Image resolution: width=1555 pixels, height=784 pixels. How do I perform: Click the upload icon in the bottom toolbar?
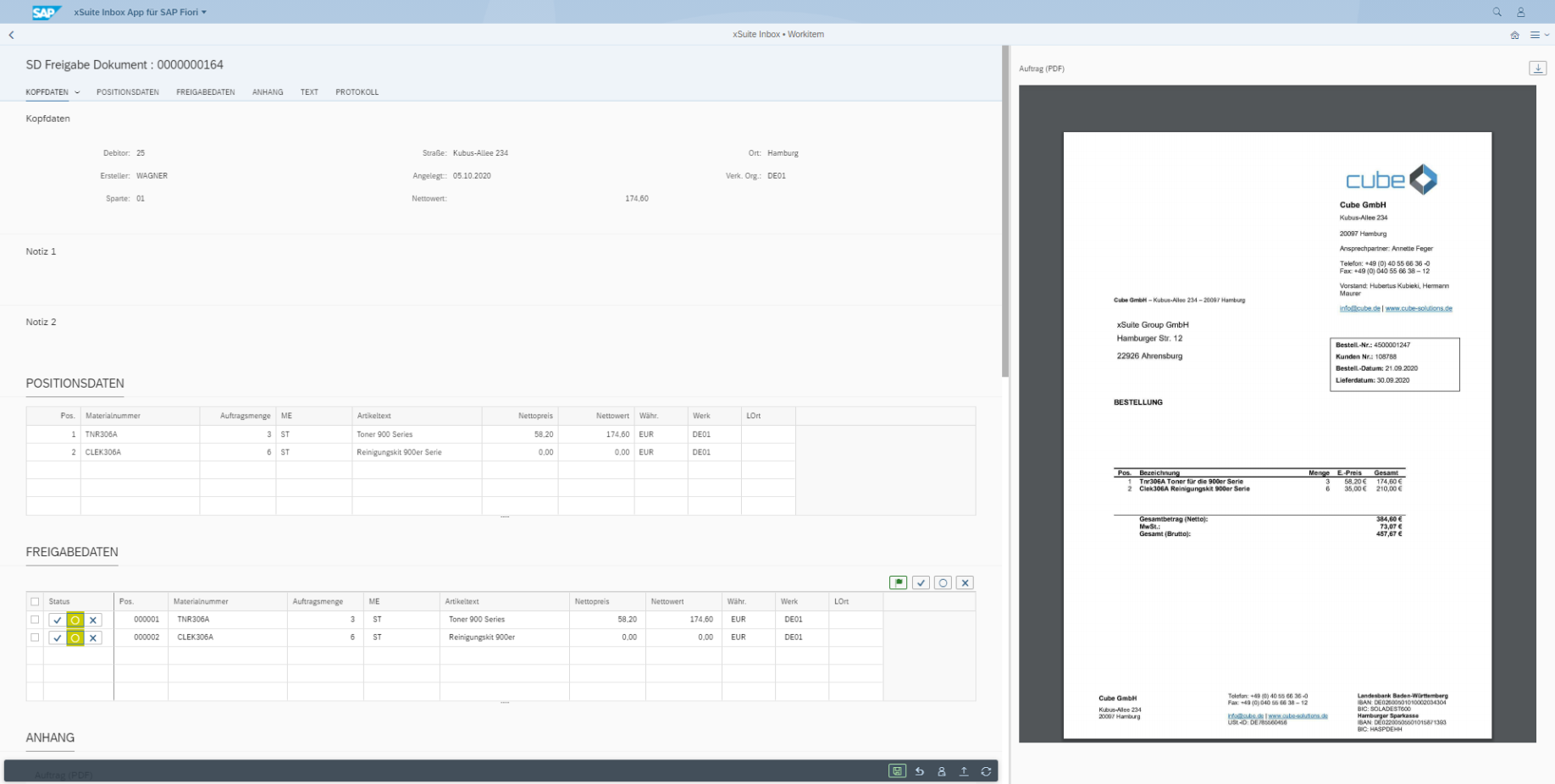point(963,771)
